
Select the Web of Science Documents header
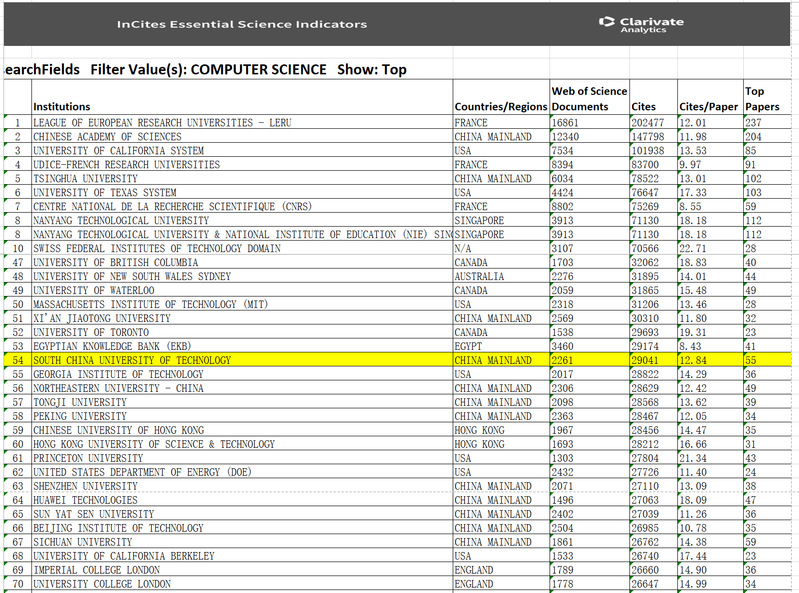(x=590, y=97)
